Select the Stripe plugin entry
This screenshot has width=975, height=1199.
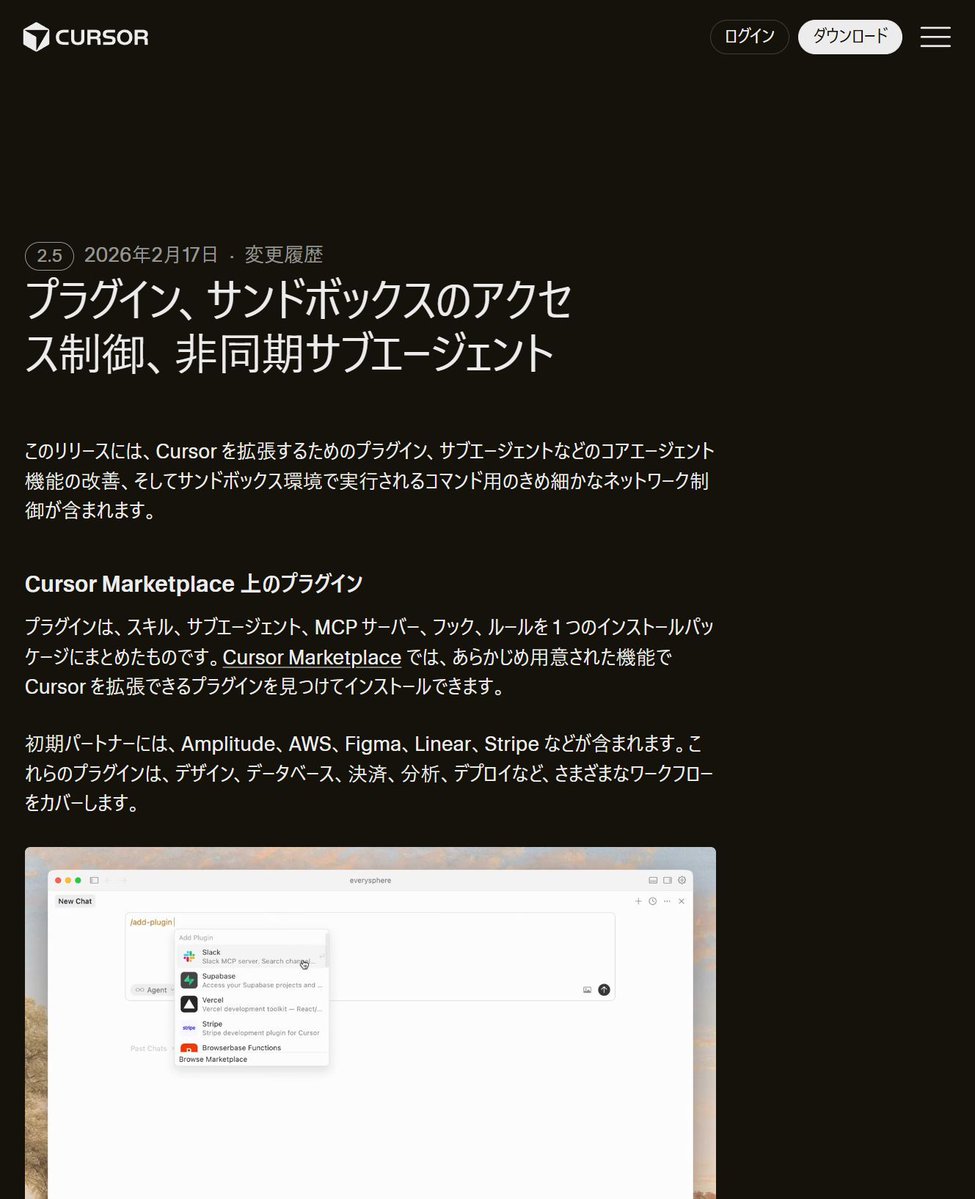252,1028
